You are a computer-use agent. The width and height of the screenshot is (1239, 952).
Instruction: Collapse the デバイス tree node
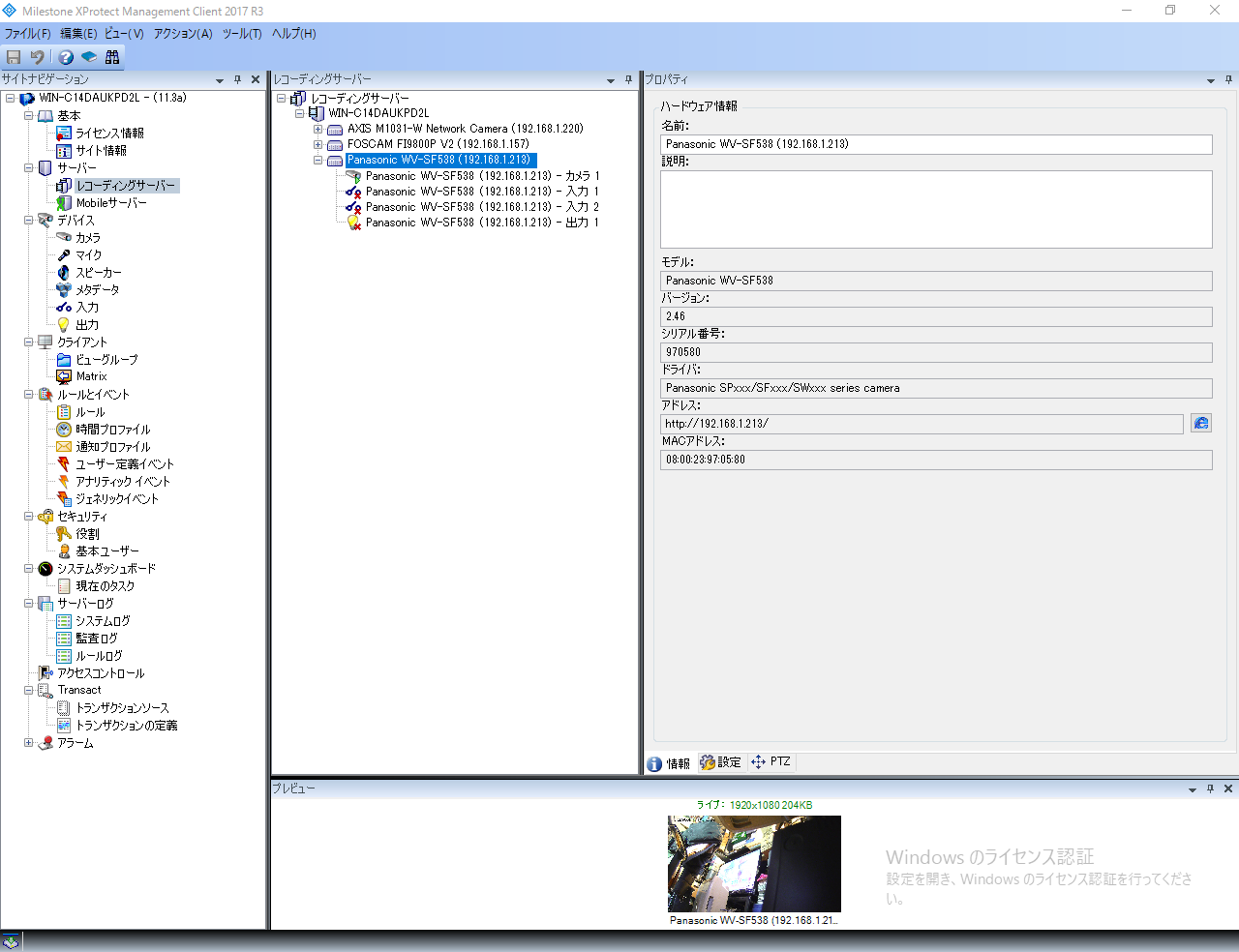[x=29, y=220]
